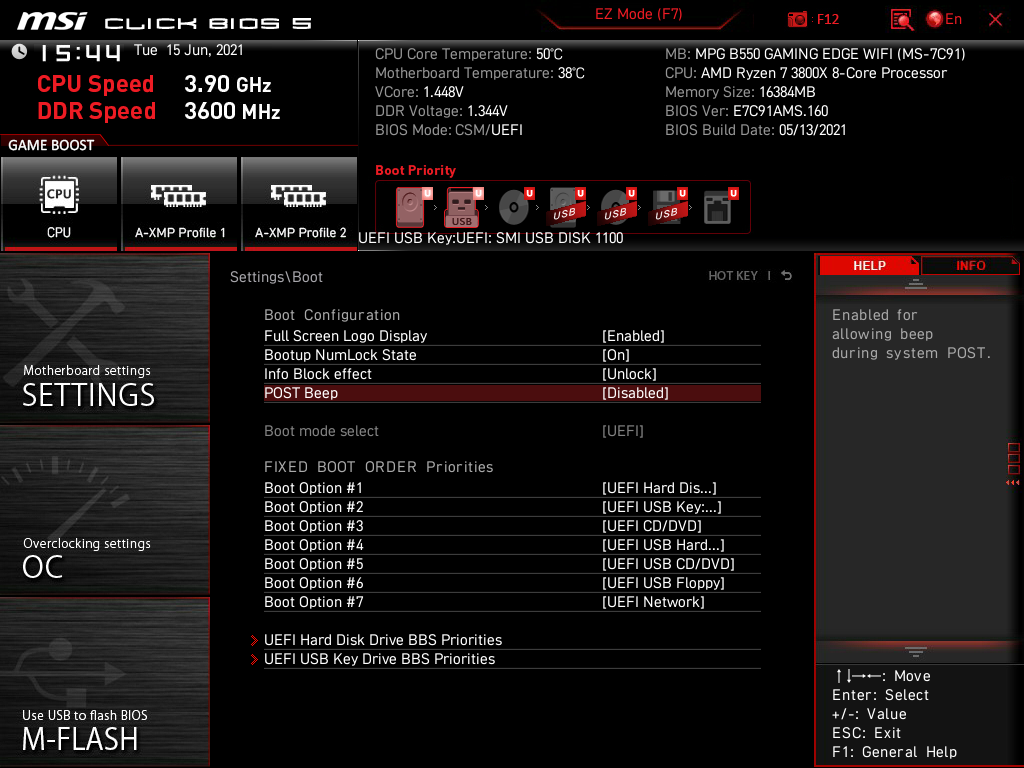Change Boot Option #2 [UEFI USB Key:...]
Image resolution: width=1024 pixels, height=768 pixels.
[662, 507]
